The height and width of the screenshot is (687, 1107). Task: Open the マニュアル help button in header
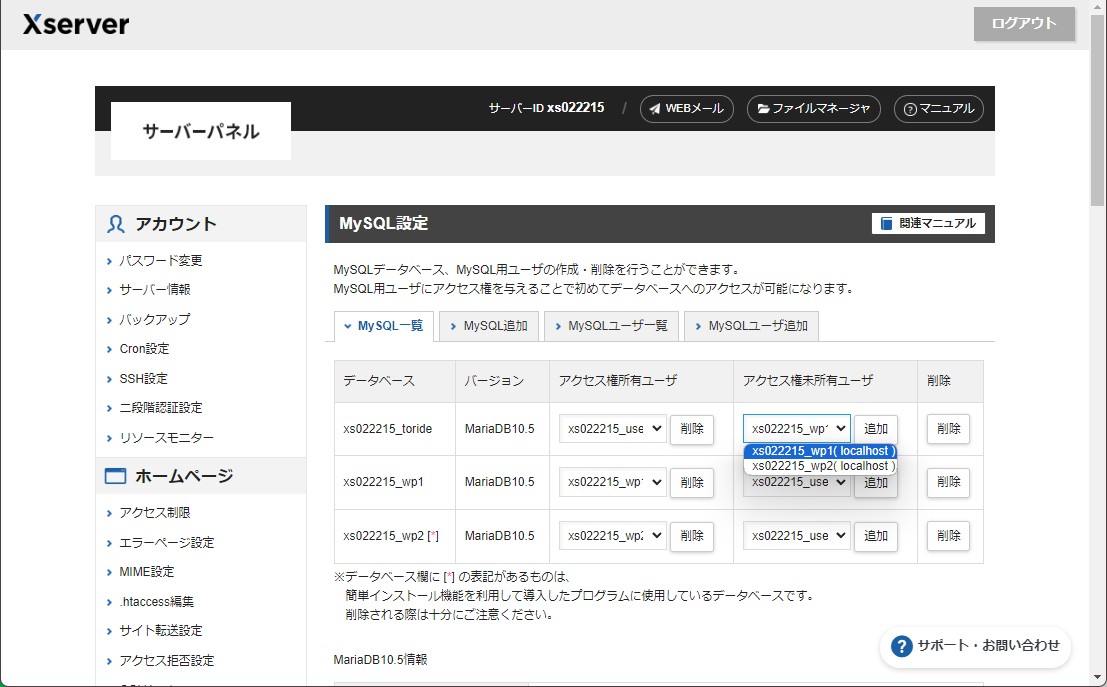[939, 109]
